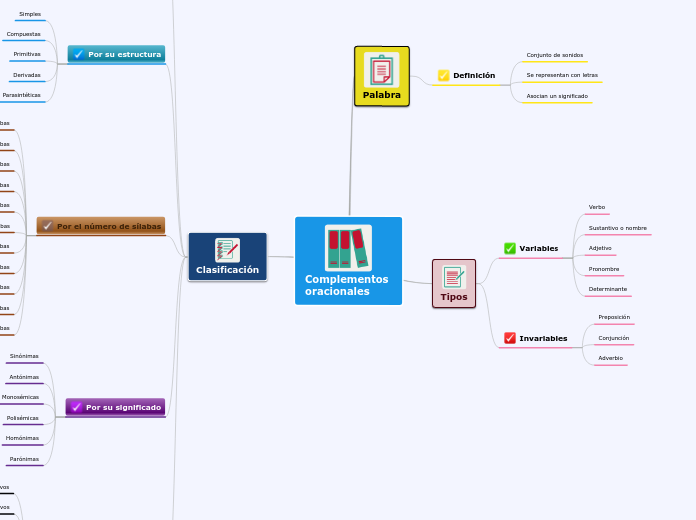
Task: Click the checklist icon in the Clasificación node
Action: coord(227,250)
